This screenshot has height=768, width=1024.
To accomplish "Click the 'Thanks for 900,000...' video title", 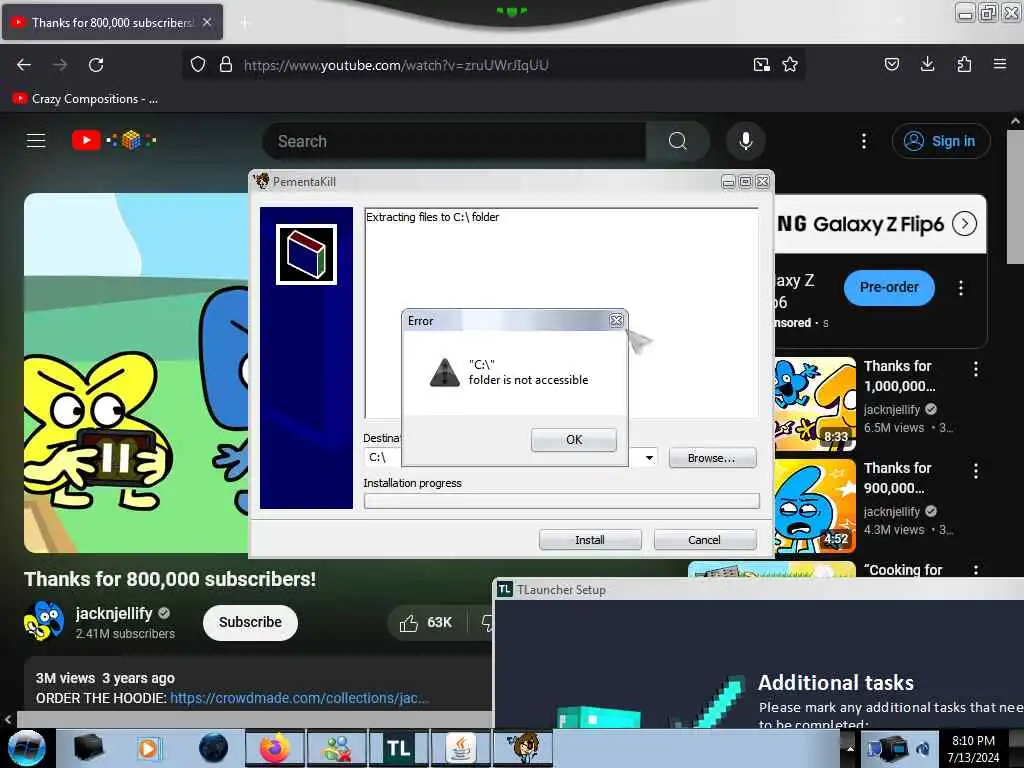I will pyautogui.click(x=897, y=478).
